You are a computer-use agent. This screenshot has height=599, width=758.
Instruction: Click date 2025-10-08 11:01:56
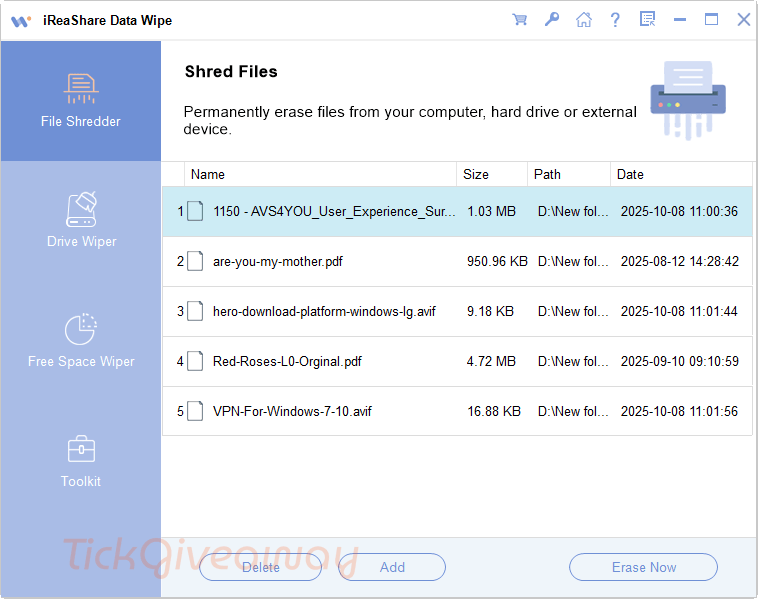click(679, 411)
